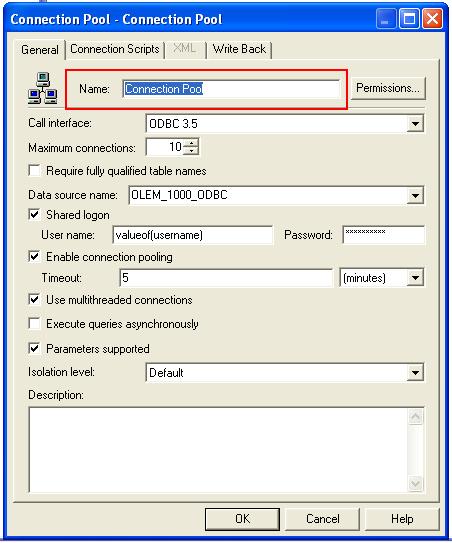Image resolution: width=452 pixels, height=543 pixels.
Task: Click into the Description text area
Action: (218, 450)
